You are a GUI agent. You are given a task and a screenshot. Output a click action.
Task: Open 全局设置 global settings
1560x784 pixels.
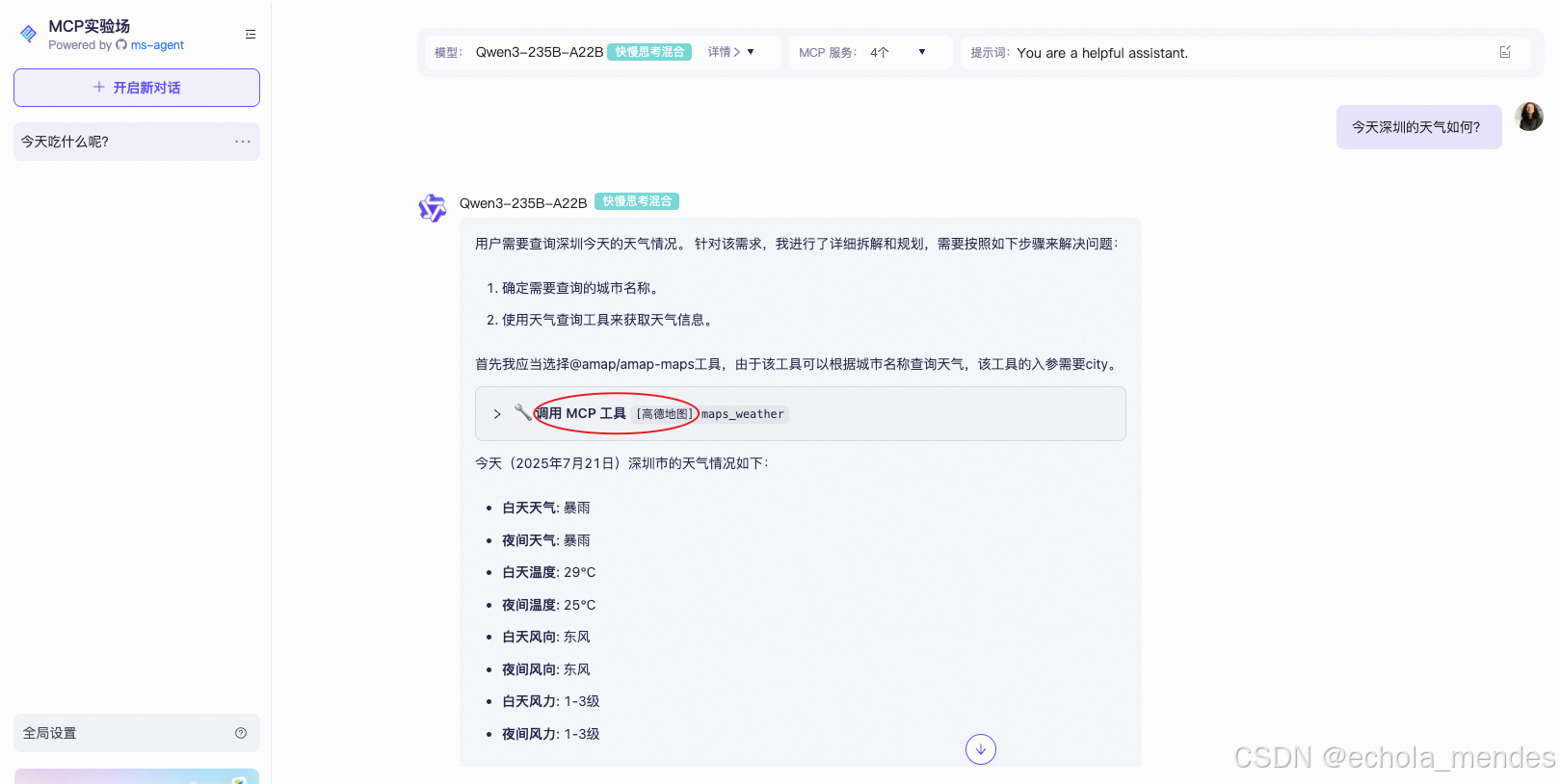coord(137,733)
